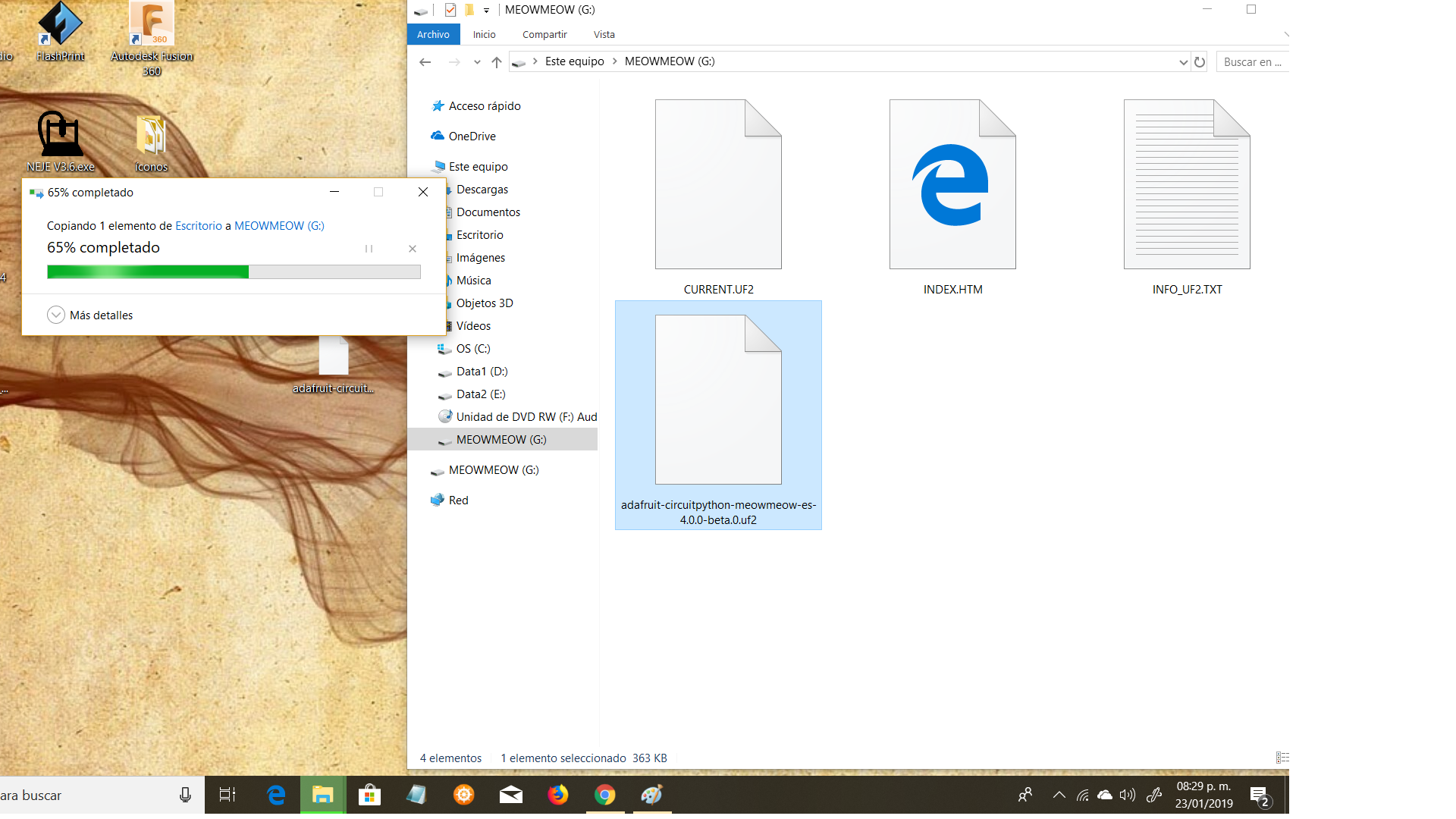Toggle the properties checkmark in title bar
The width and height of the screenshot is (1456, 819).
tap(450, 10)
